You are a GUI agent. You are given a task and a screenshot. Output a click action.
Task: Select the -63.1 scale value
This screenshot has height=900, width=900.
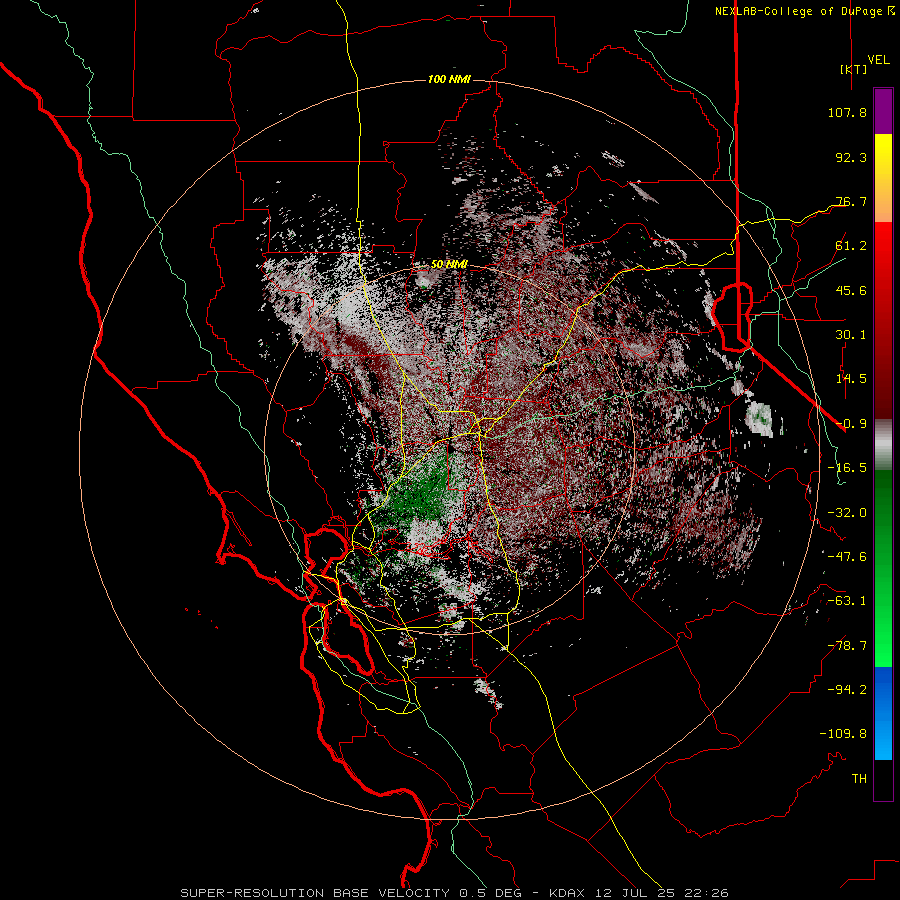[x=847, y=601]
